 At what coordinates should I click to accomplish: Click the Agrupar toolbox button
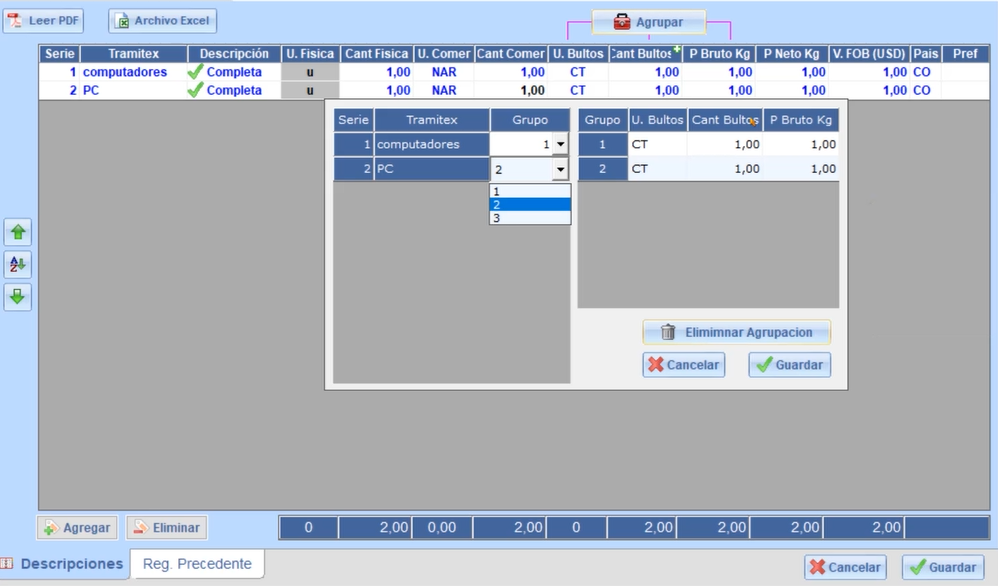click(648, 22)
